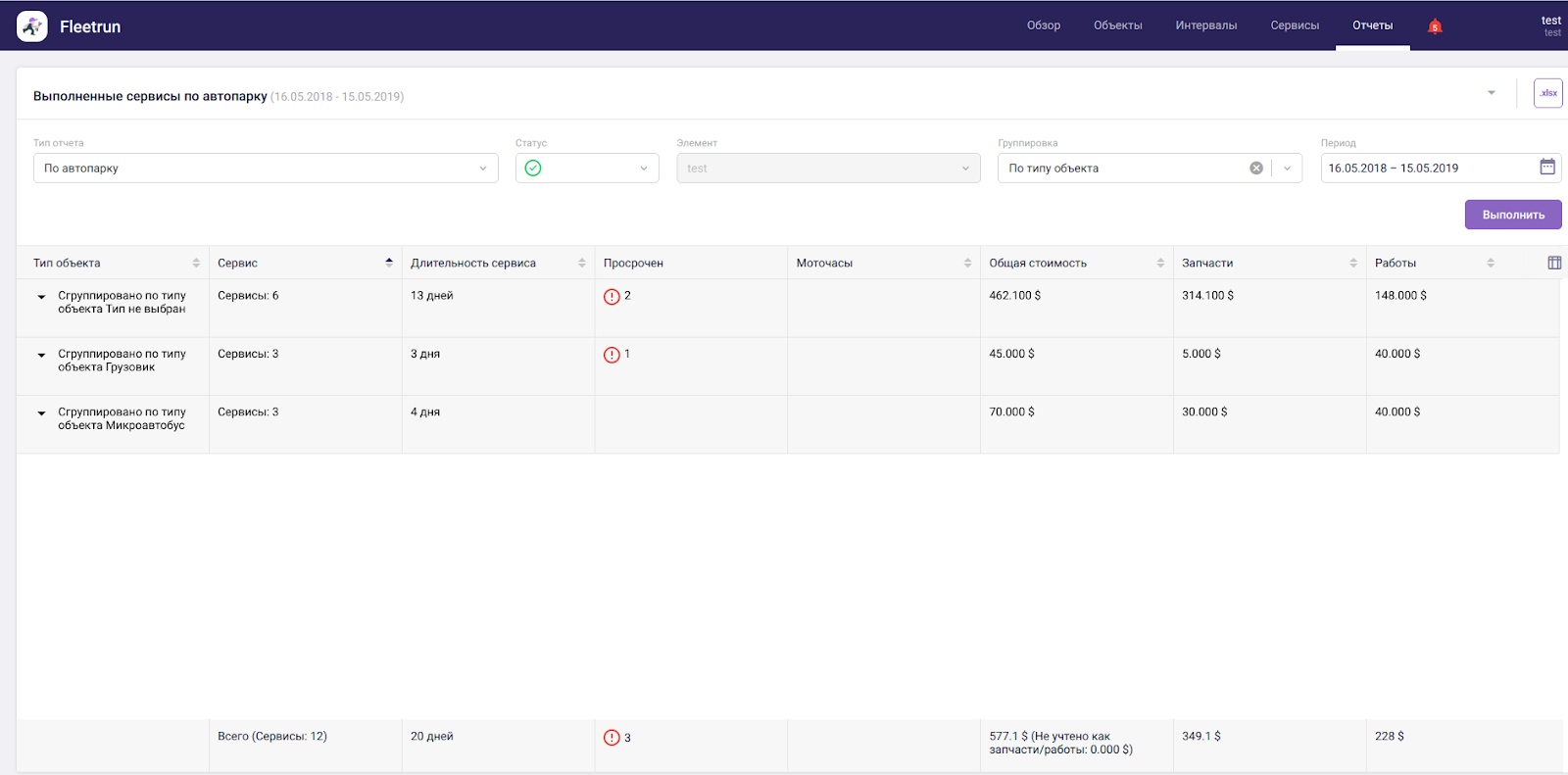
Task: Collapse the Микроавтобус group row
Action: click(41, 413)
